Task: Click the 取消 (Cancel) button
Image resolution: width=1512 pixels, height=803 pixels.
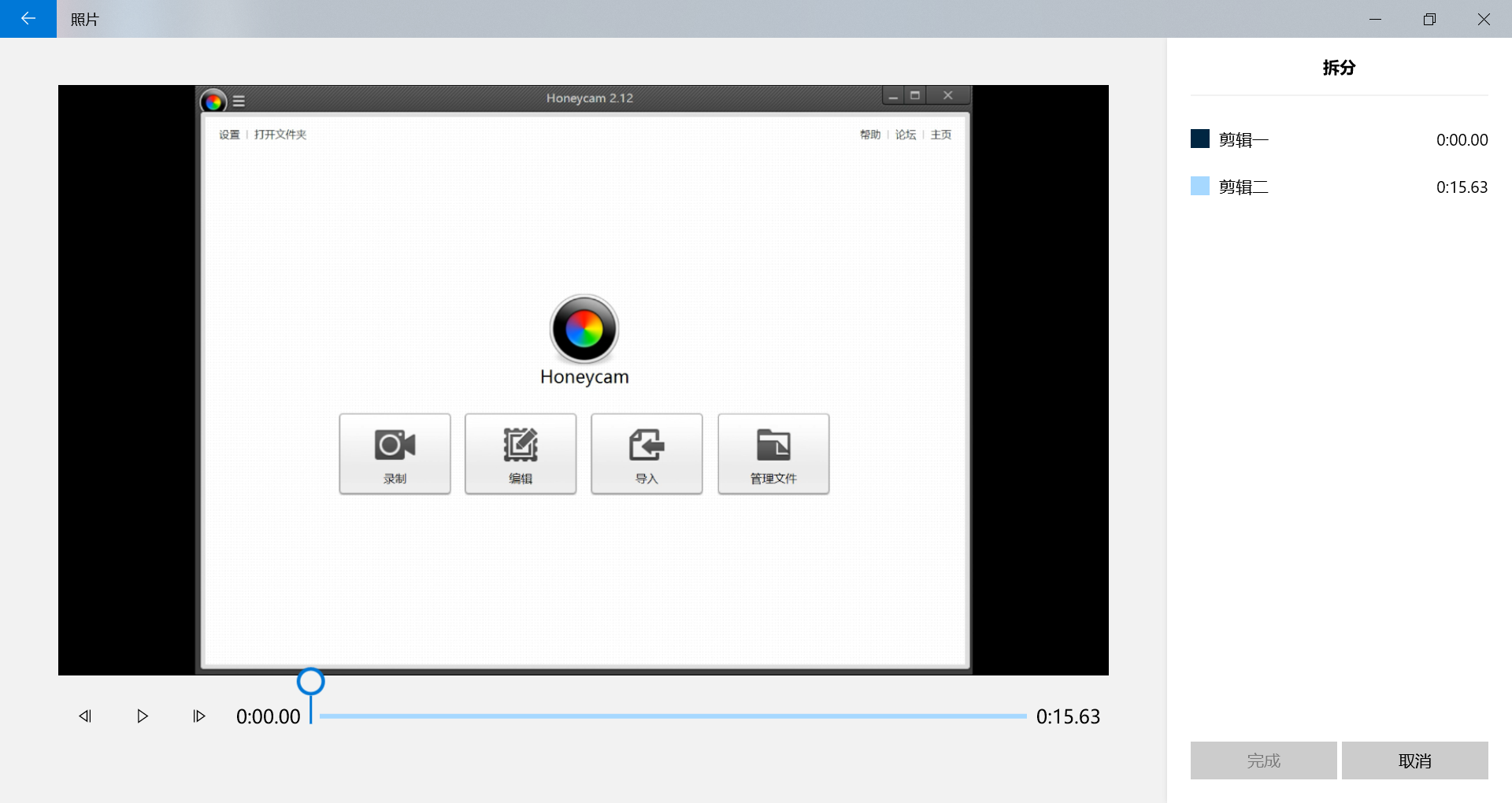Action: [x=1415, y=760]
